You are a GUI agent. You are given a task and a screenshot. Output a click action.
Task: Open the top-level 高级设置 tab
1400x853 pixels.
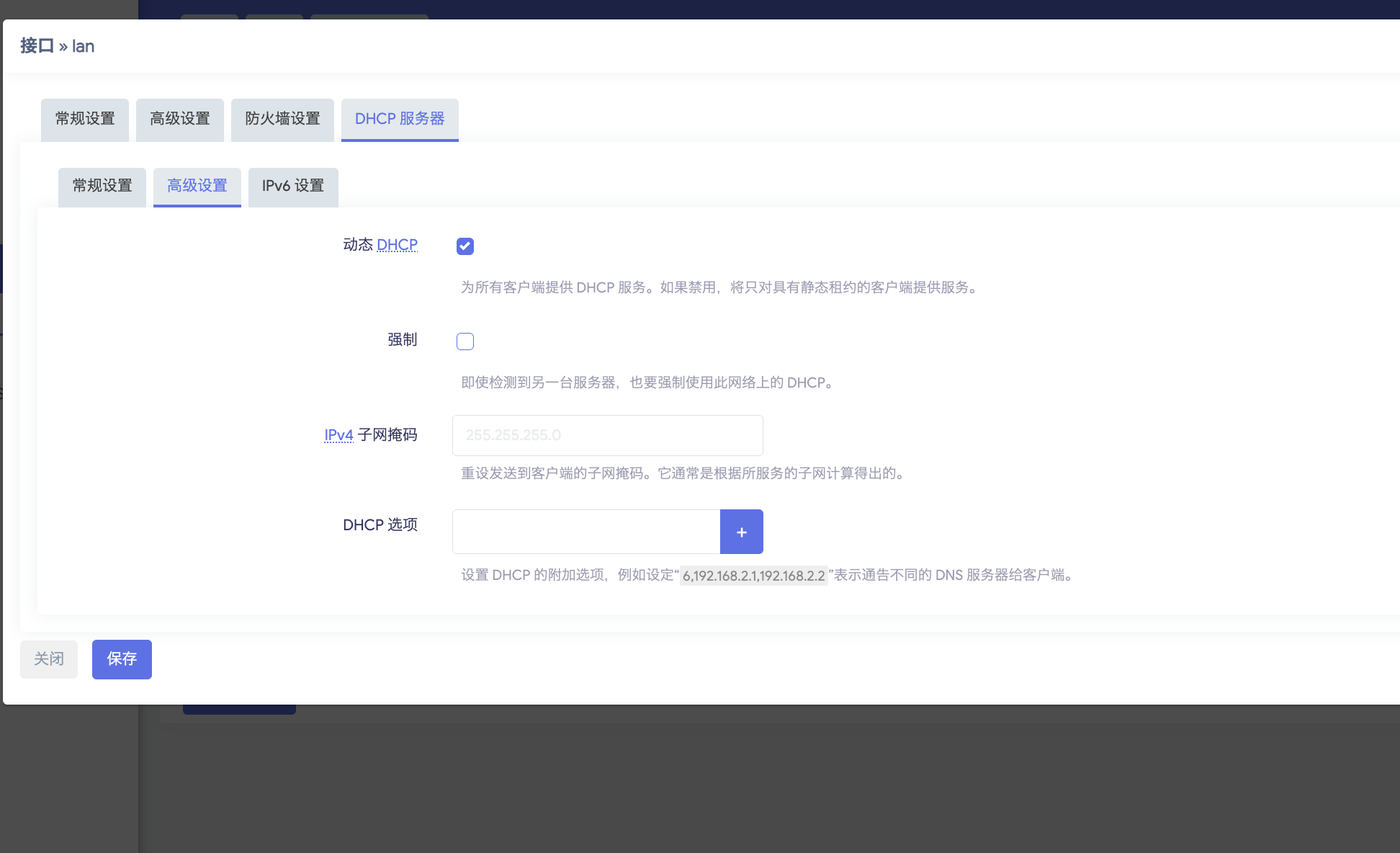point(180,119)
